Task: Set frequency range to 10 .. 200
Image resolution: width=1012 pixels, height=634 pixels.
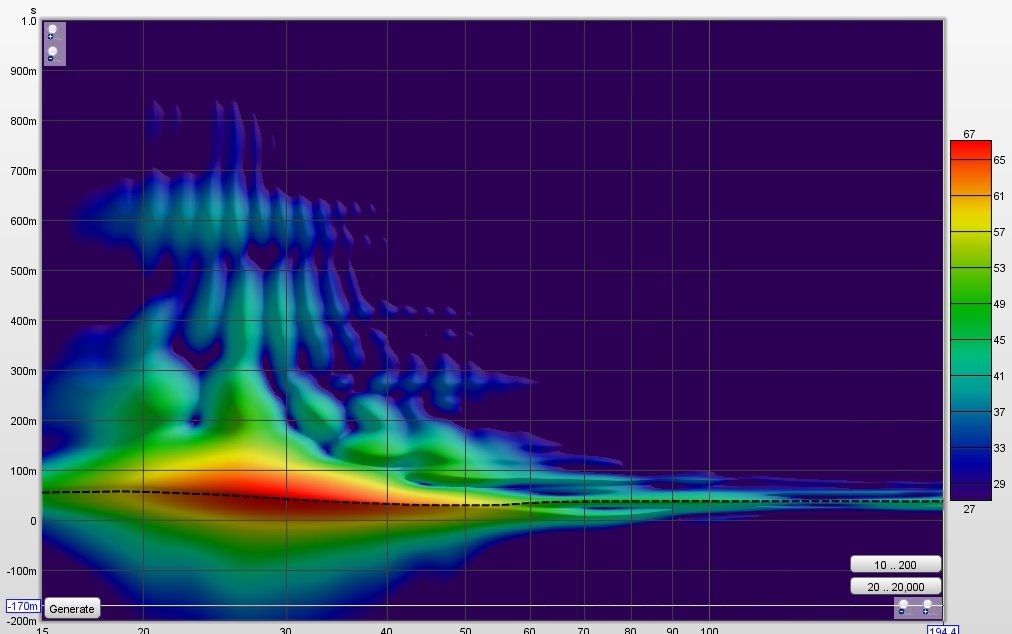Action: click(895, 565)
